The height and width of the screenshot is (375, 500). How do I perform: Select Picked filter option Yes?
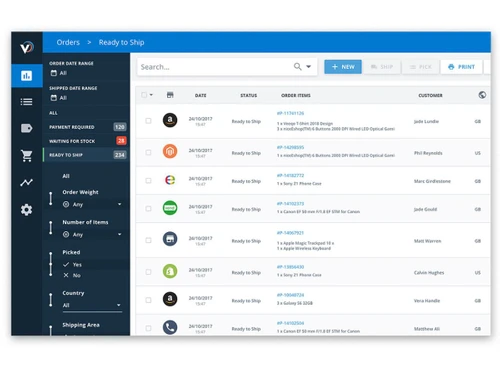tap(72, 264)
